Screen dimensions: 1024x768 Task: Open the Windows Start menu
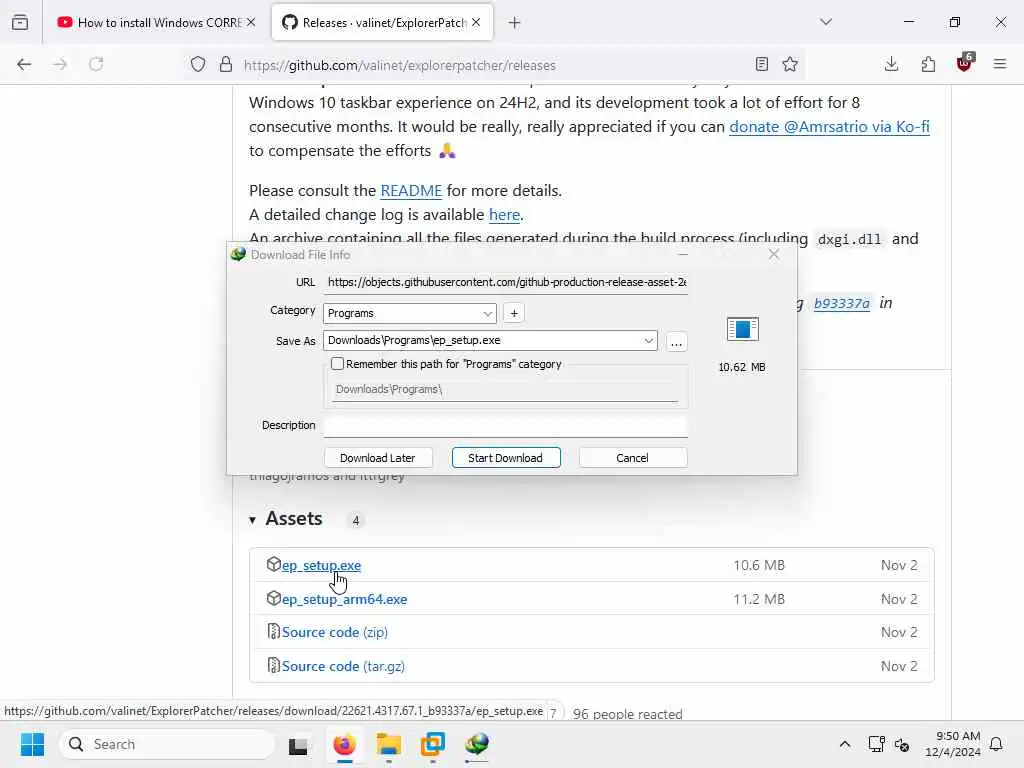32,744
